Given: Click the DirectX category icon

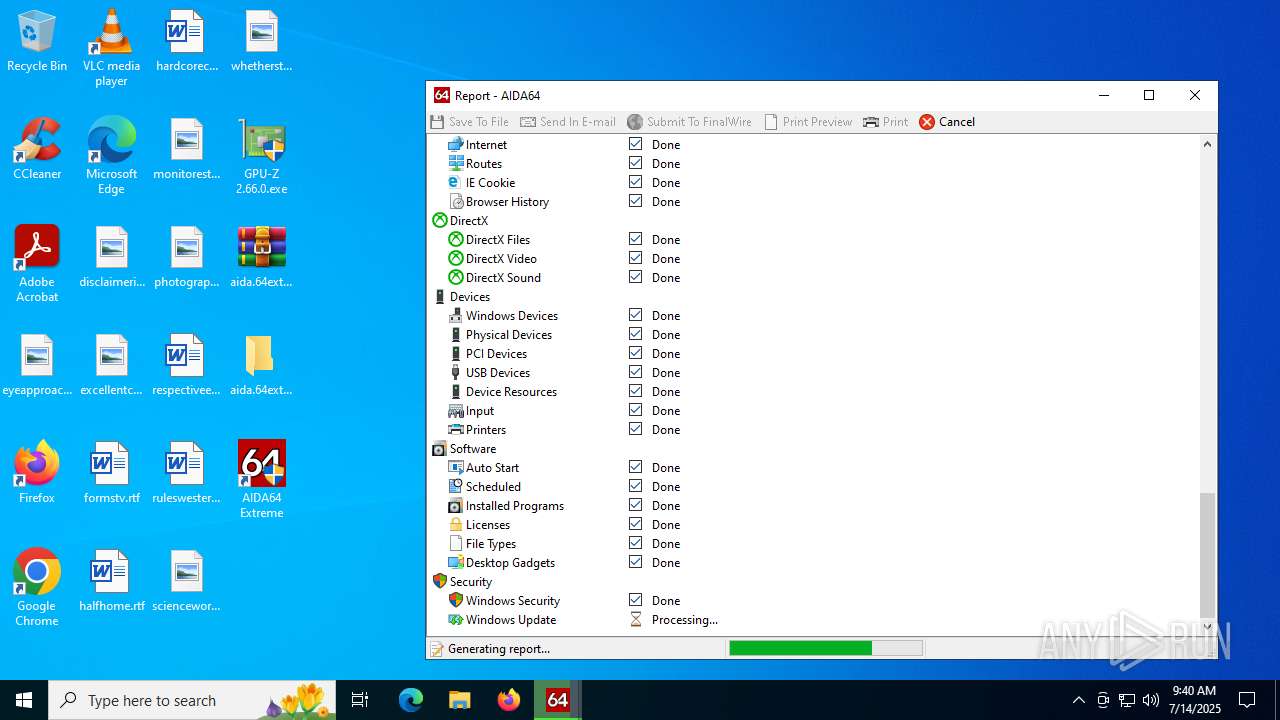Looking at the screenshot, I should coord(440,221).
